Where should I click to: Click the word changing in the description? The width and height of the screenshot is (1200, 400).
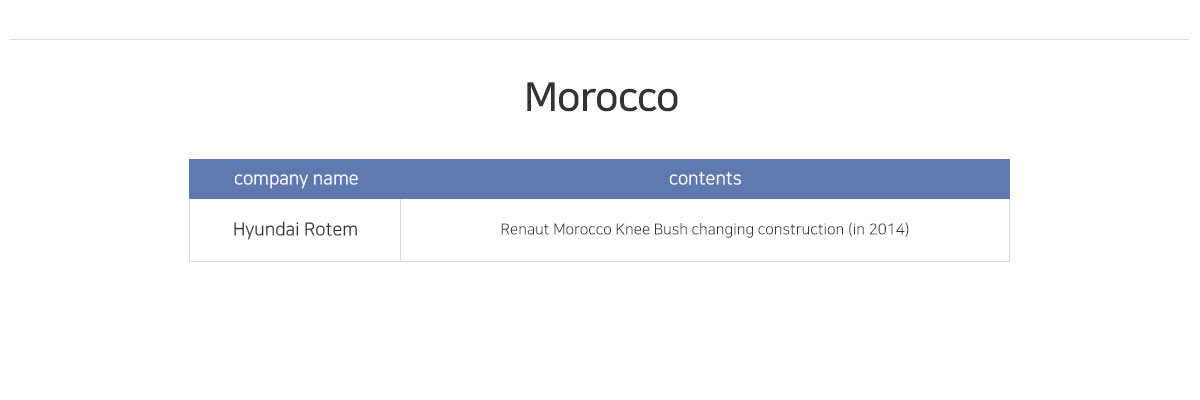[718, 230]
